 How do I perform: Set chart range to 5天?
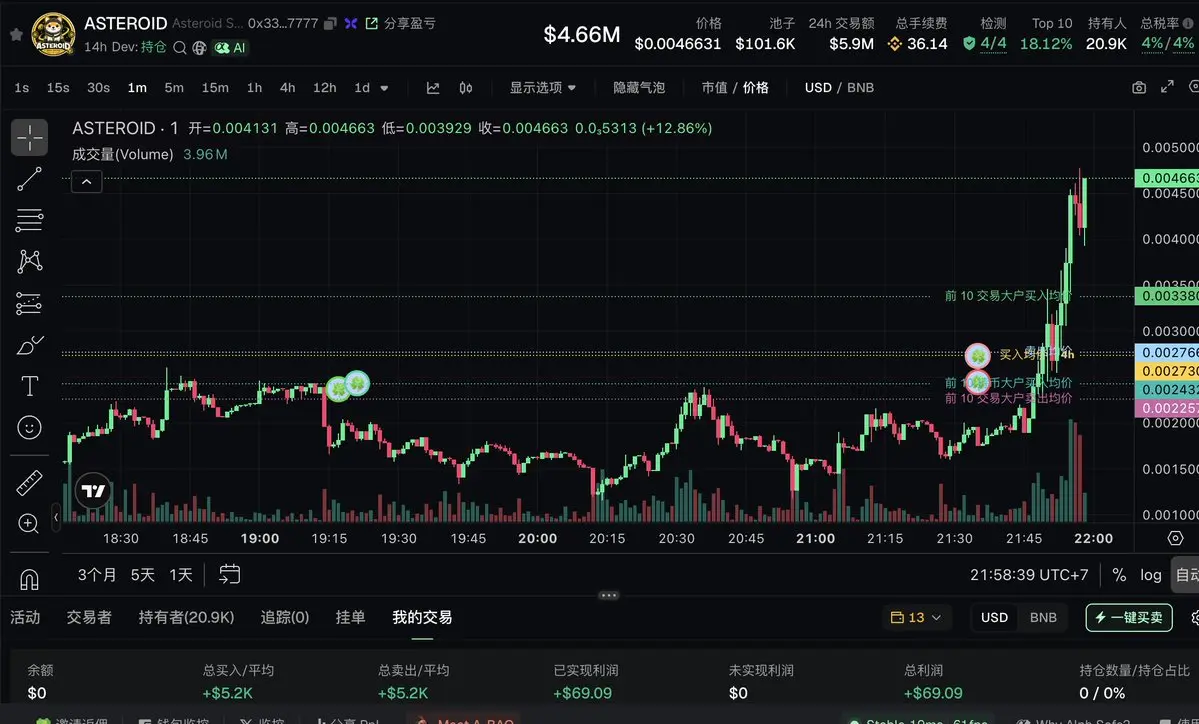coord(143,574)
